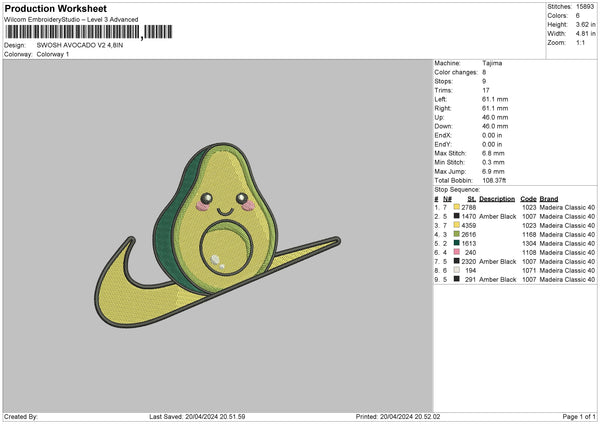Click the barcode under the worksheet title
This screenshot has width=600, height=424.
[x=89, y=32]
